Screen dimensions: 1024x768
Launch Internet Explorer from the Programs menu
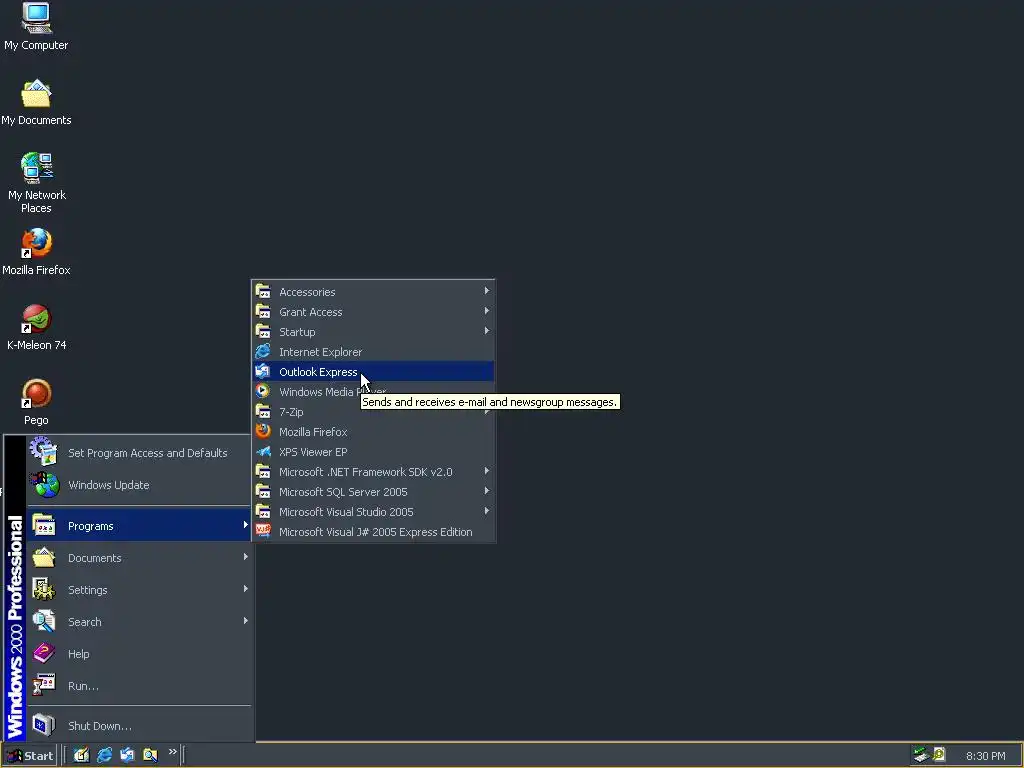pyautogui.click(x=374, y=352)
